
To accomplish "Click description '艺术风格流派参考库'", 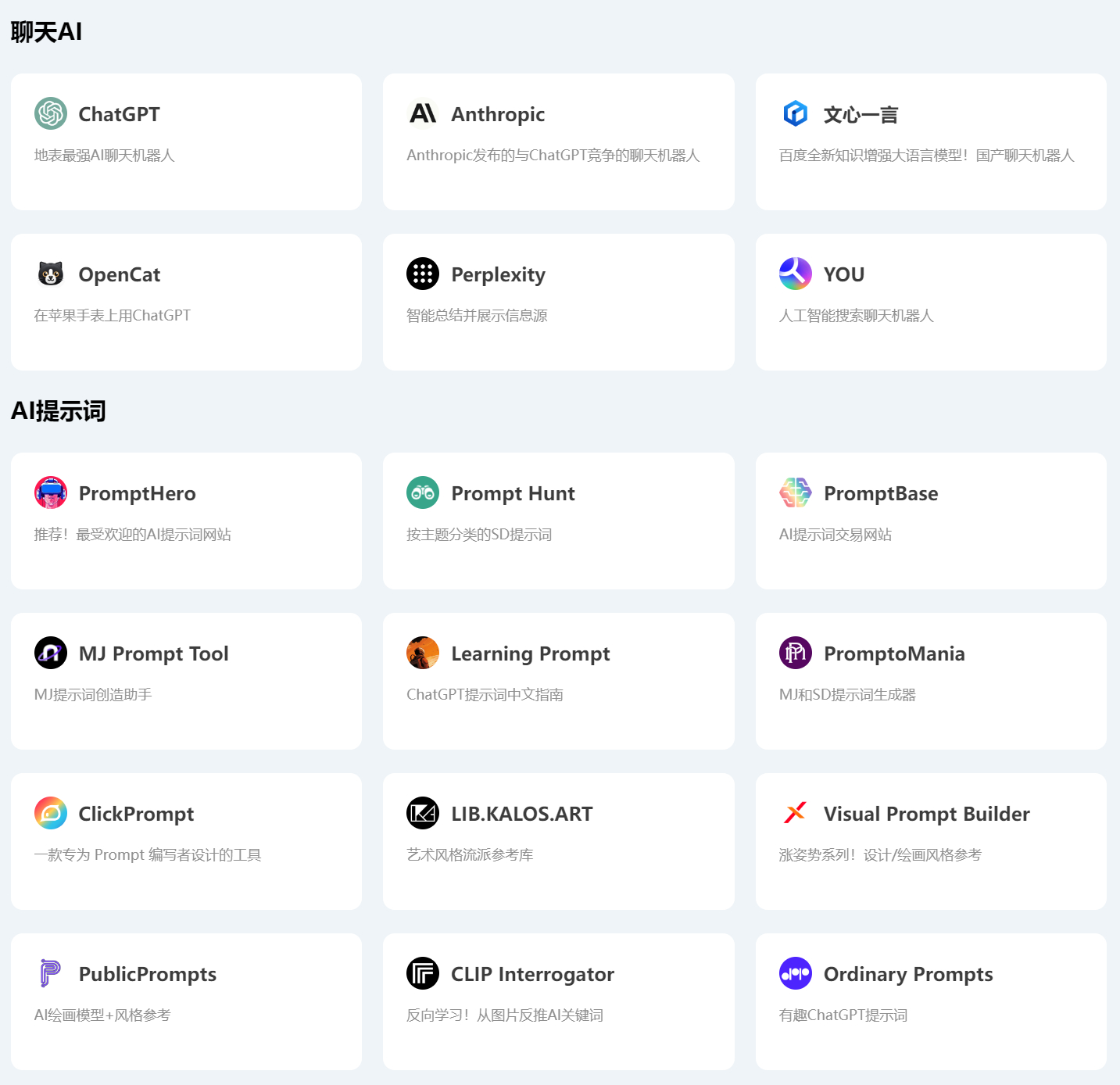I will point(470,855).
